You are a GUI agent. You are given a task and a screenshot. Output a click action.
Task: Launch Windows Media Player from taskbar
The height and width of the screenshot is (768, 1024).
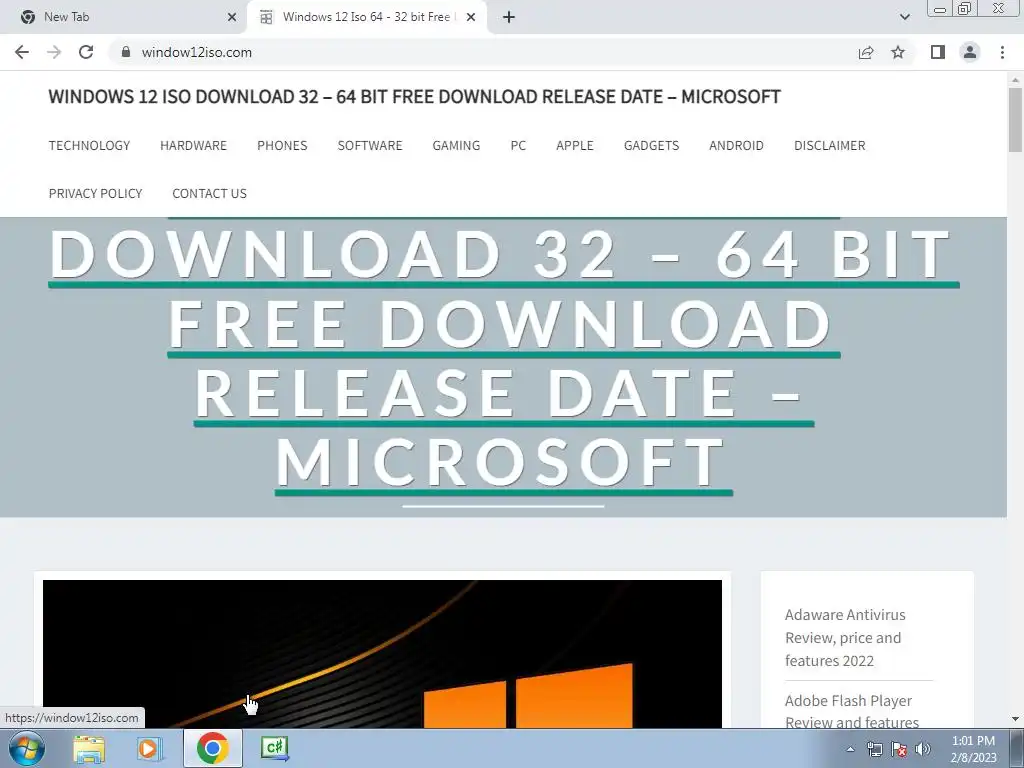[150, 748]
